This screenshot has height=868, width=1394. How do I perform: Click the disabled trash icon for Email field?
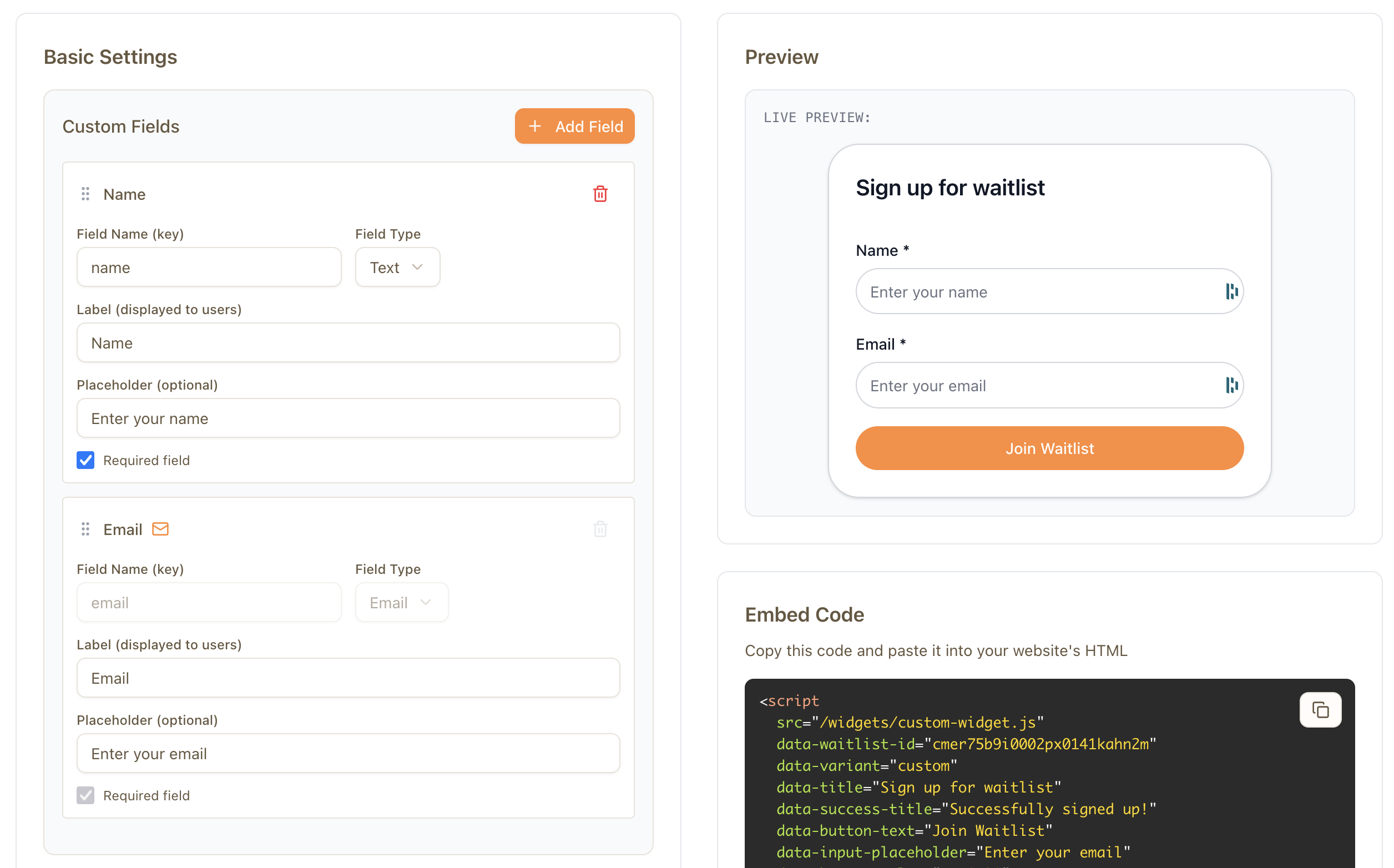600,529
